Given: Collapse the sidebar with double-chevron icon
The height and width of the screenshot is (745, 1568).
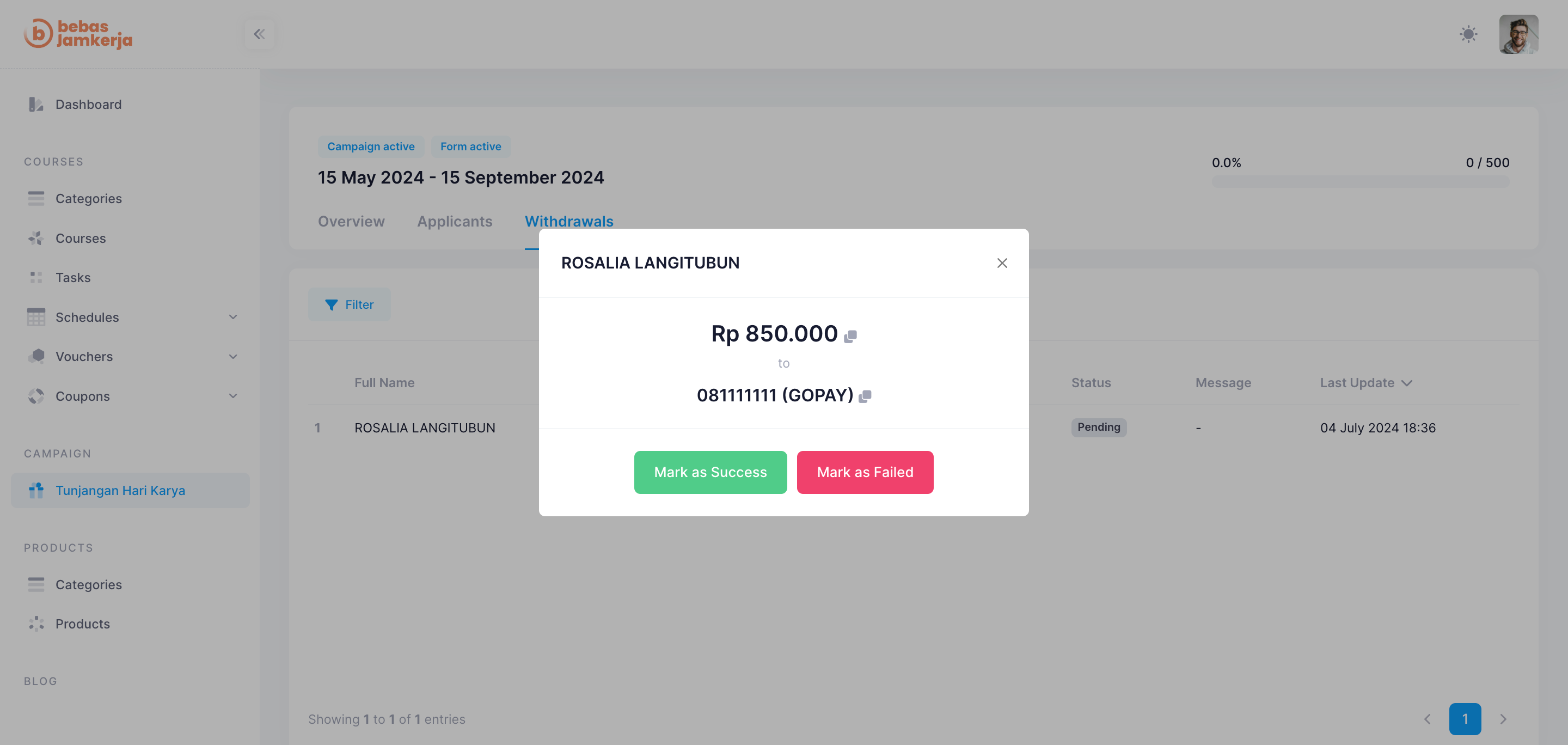Looking at the screenshot, I should coord(259,34).
